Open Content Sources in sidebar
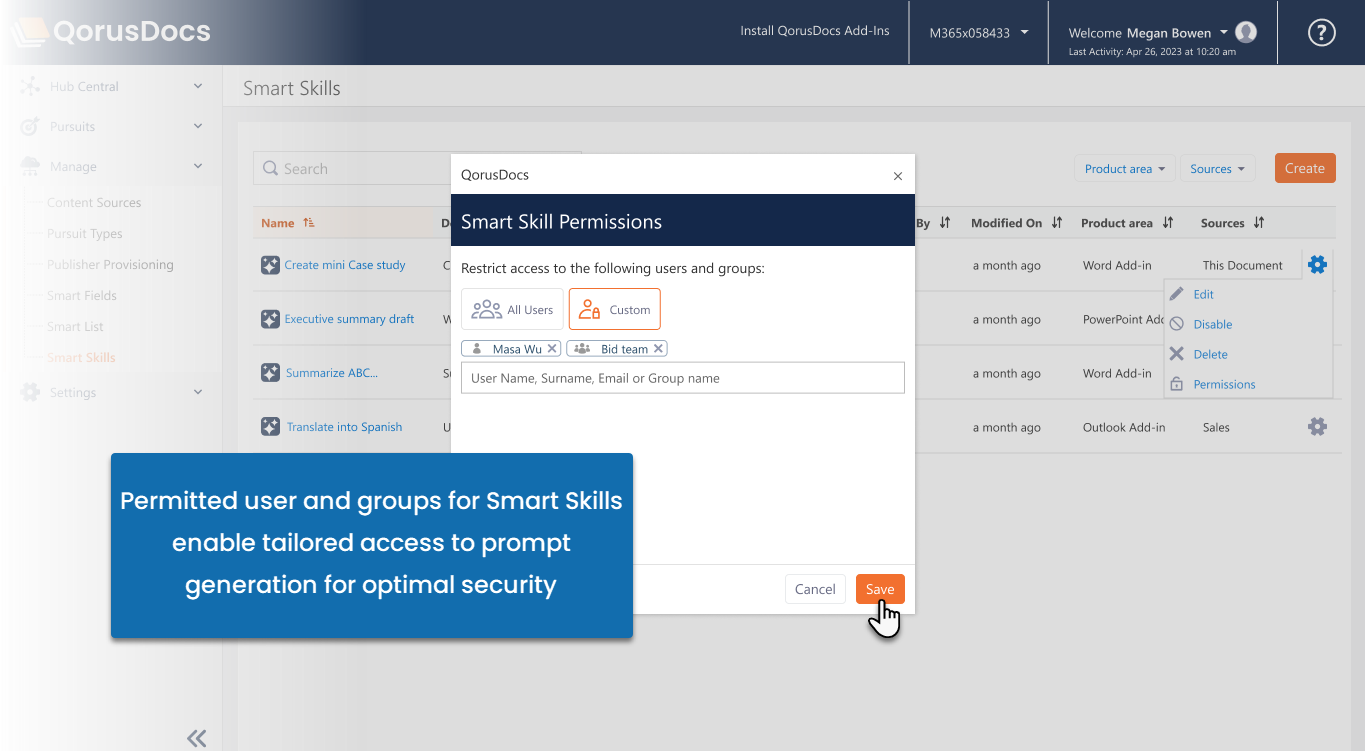1365x751 pixels. [94, 202]
